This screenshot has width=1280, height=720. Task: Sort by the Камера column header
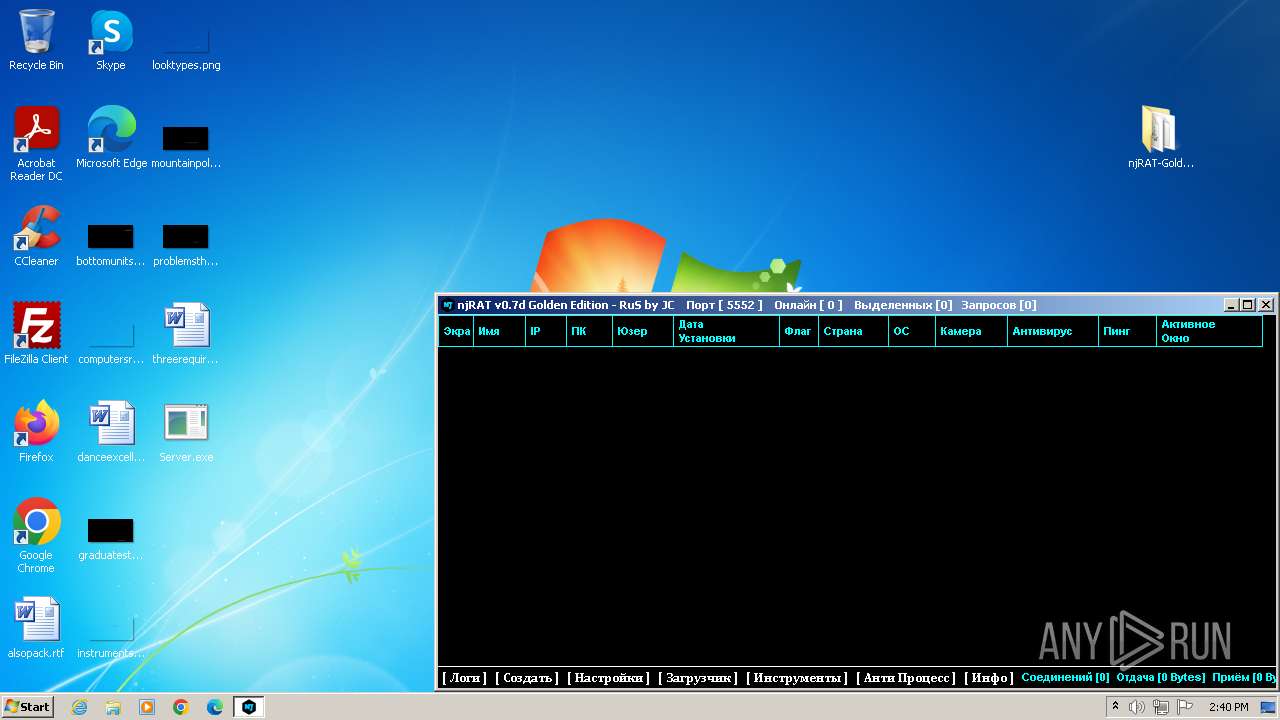coord(971,331)
